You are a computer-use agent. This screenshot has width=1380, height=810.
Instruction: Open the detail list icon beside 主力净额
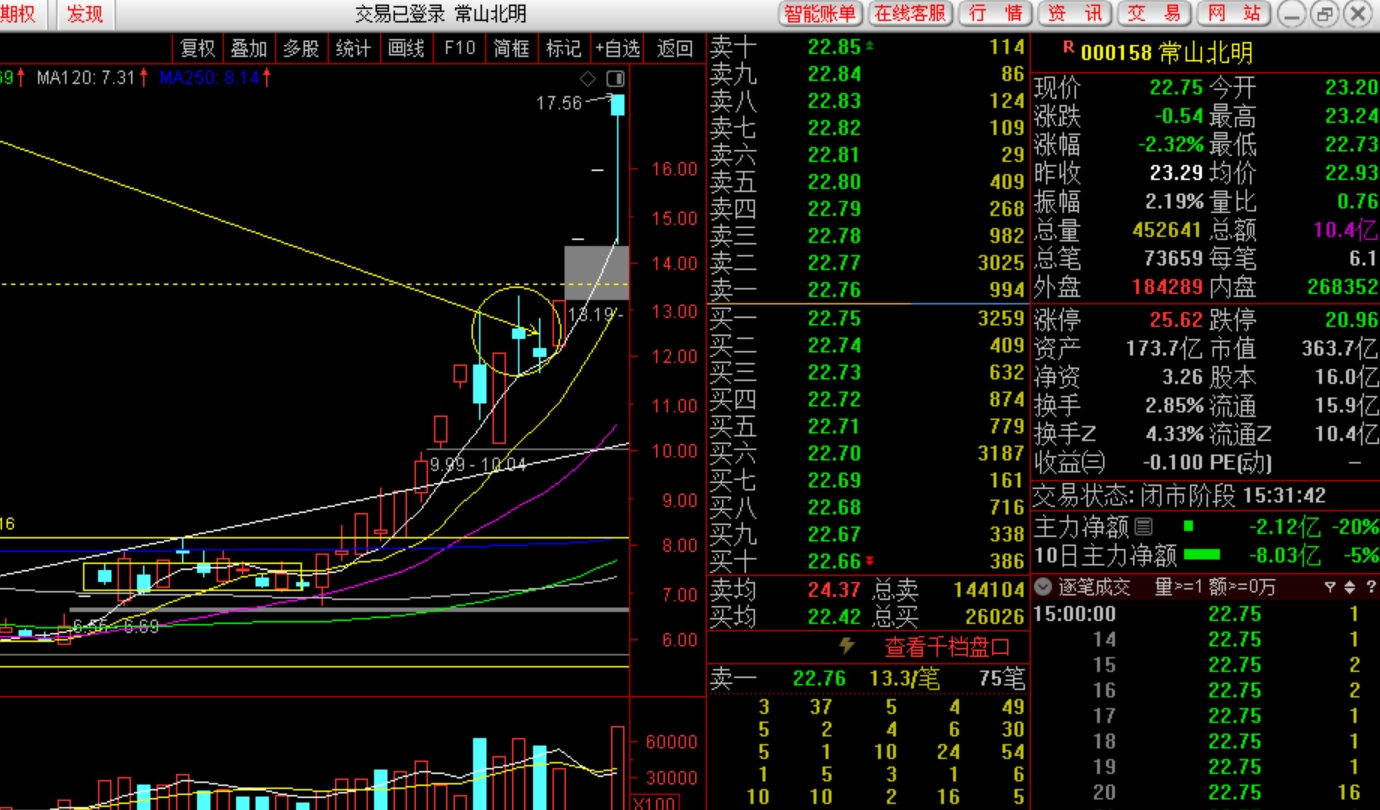(x=1144, y=526)
